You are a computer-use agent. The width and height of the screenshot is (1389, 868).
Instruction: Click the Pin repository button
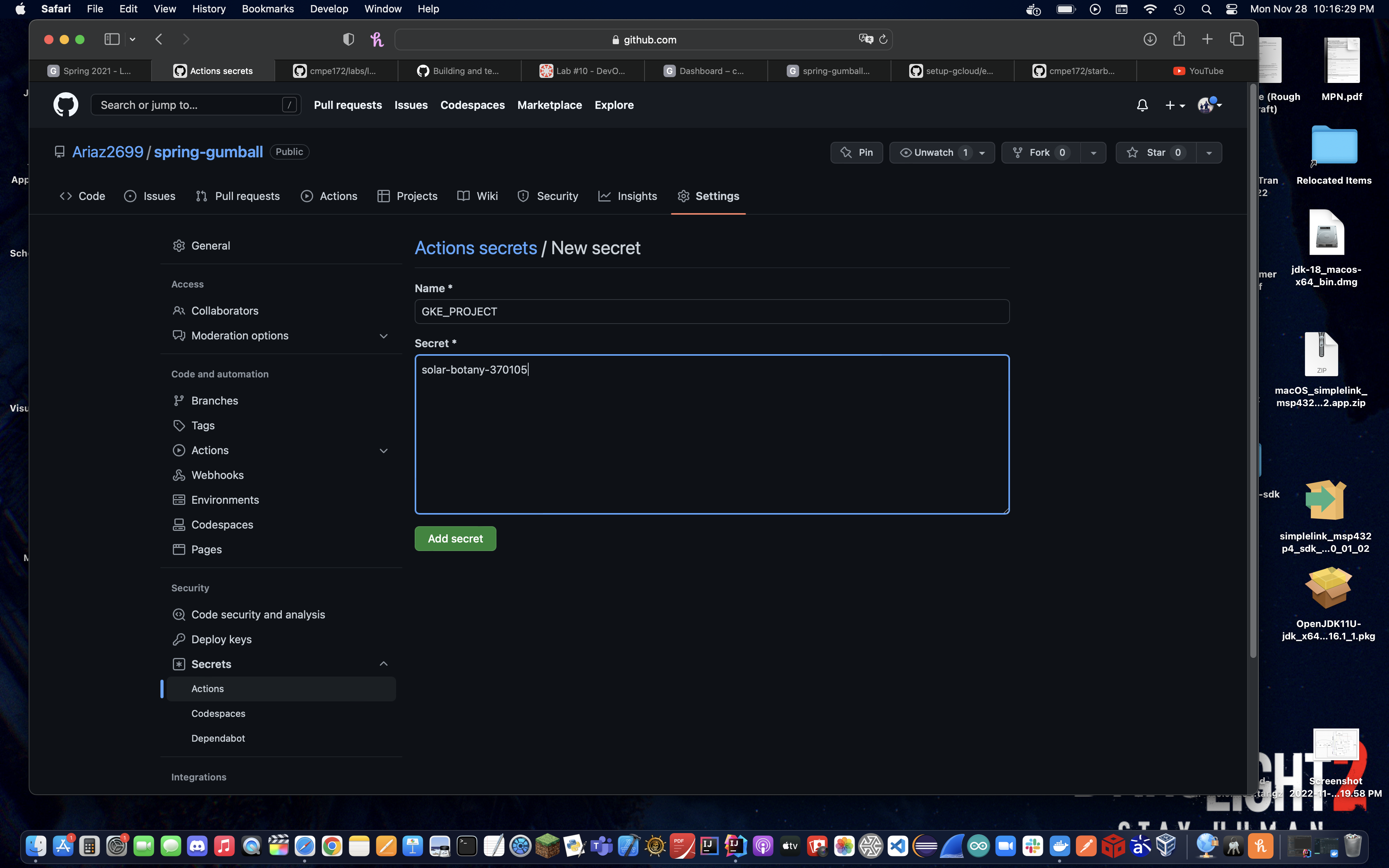pyautogui.click(x=856, y=153)
